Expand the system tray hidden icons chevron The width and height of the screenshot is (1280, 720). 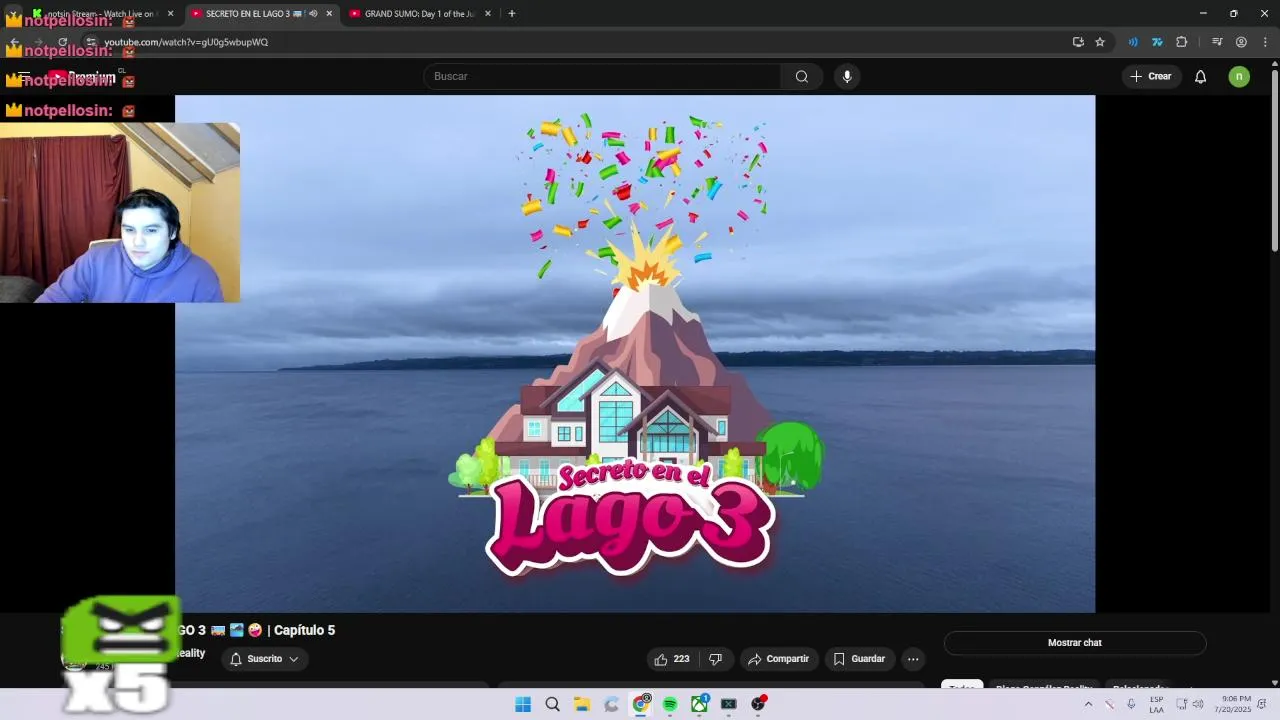tap(1088, 704)
